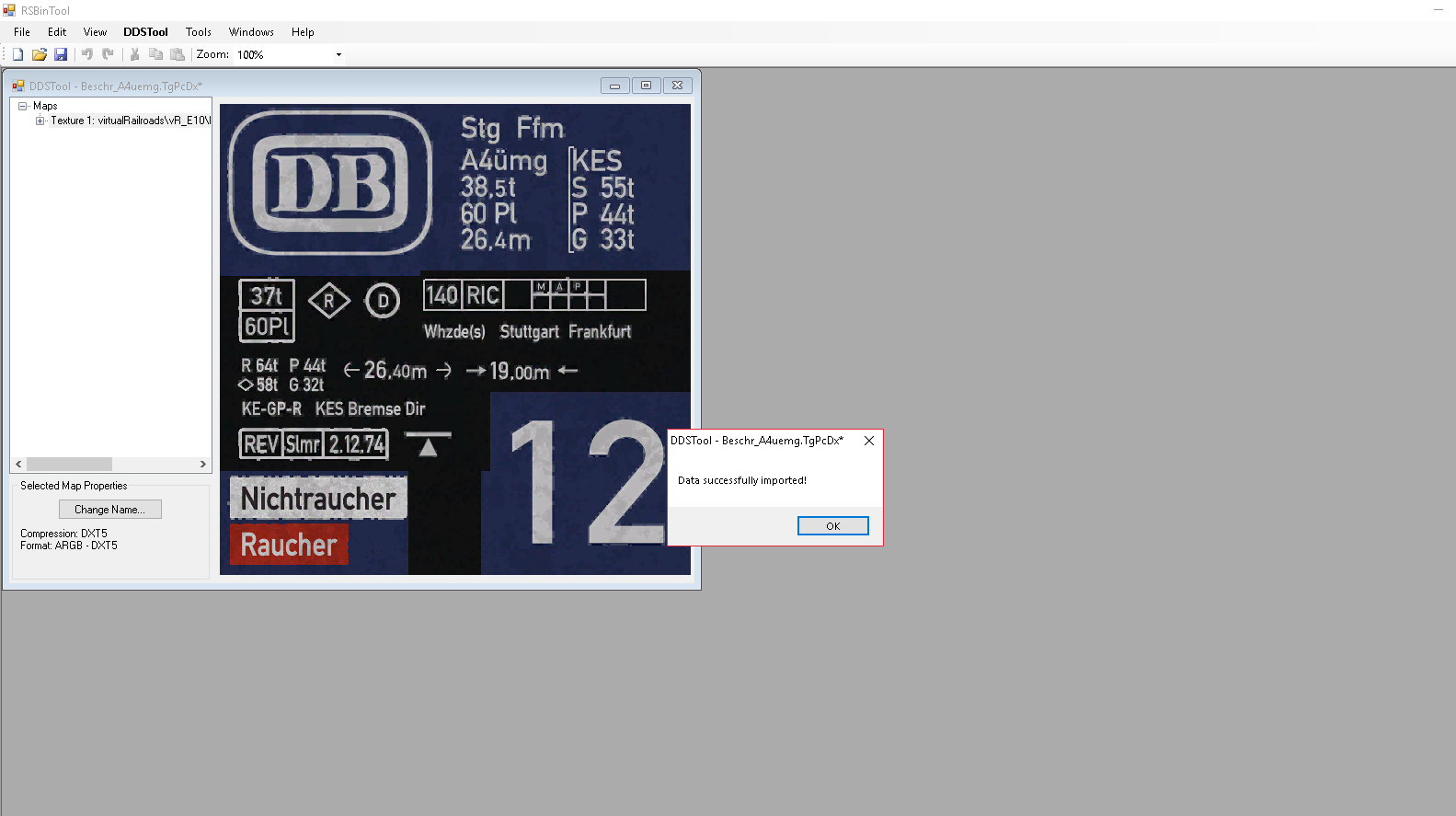Open the Help menu
Image resolution: width=1456 pixels, height=816 pixels.
coord(303,32)
